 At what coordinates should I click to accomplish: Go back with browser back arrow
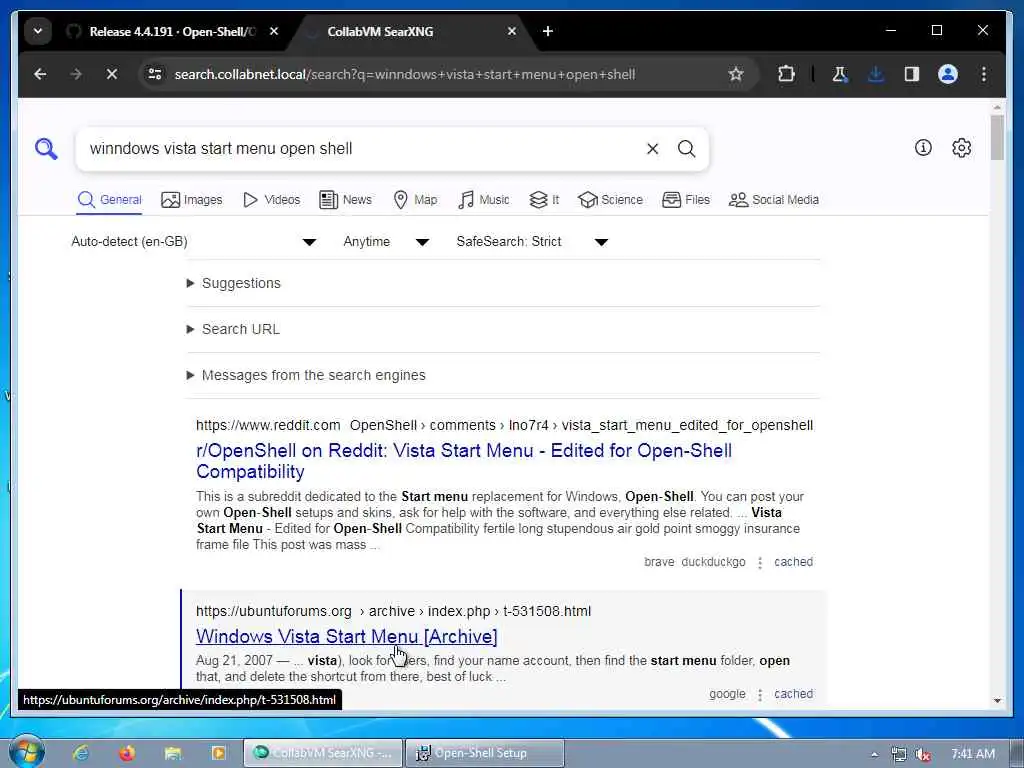tap(40, 74)
